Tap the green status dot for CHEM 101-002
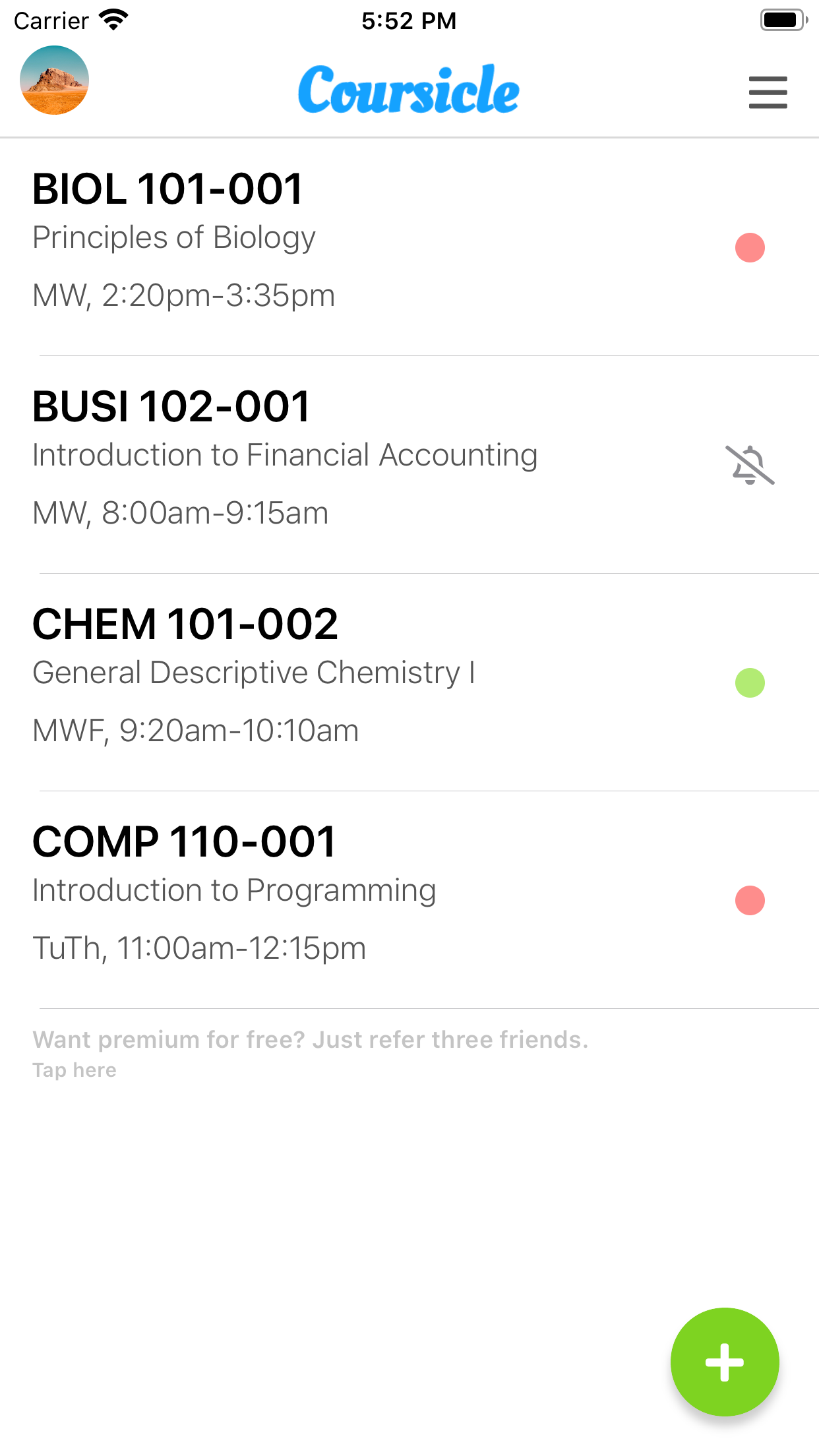Viewport: 819px width, 1456px height. coord(750,682)
